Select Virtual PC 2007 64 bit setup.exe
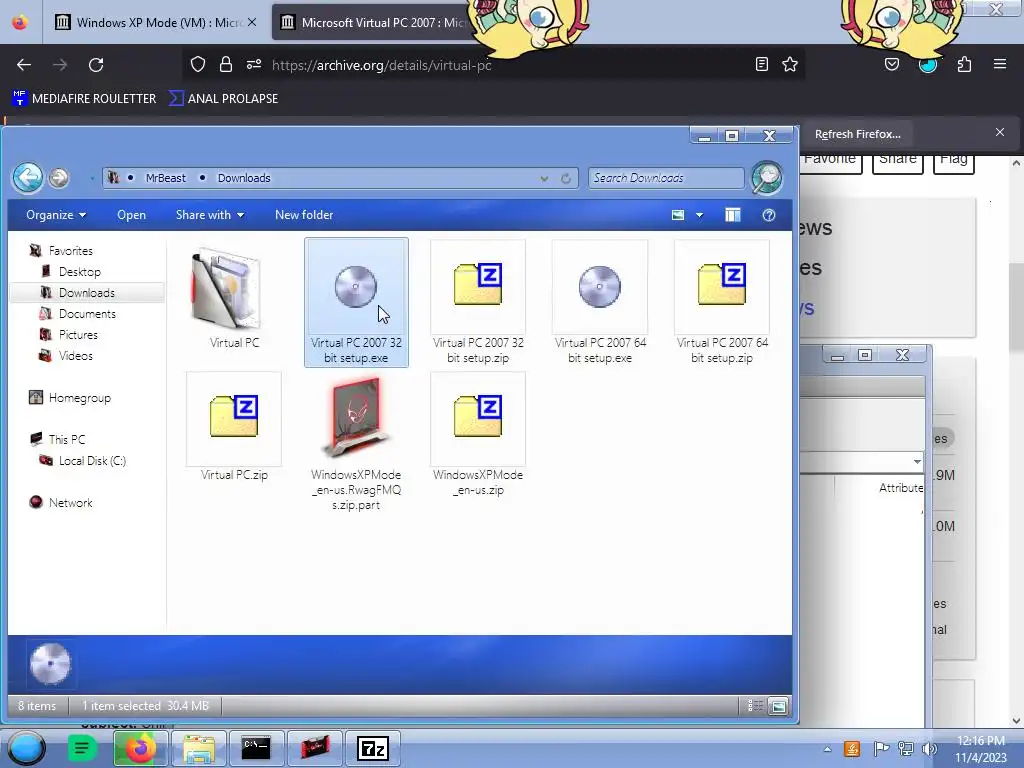1024x768 pixels. [x=600, y=302]
